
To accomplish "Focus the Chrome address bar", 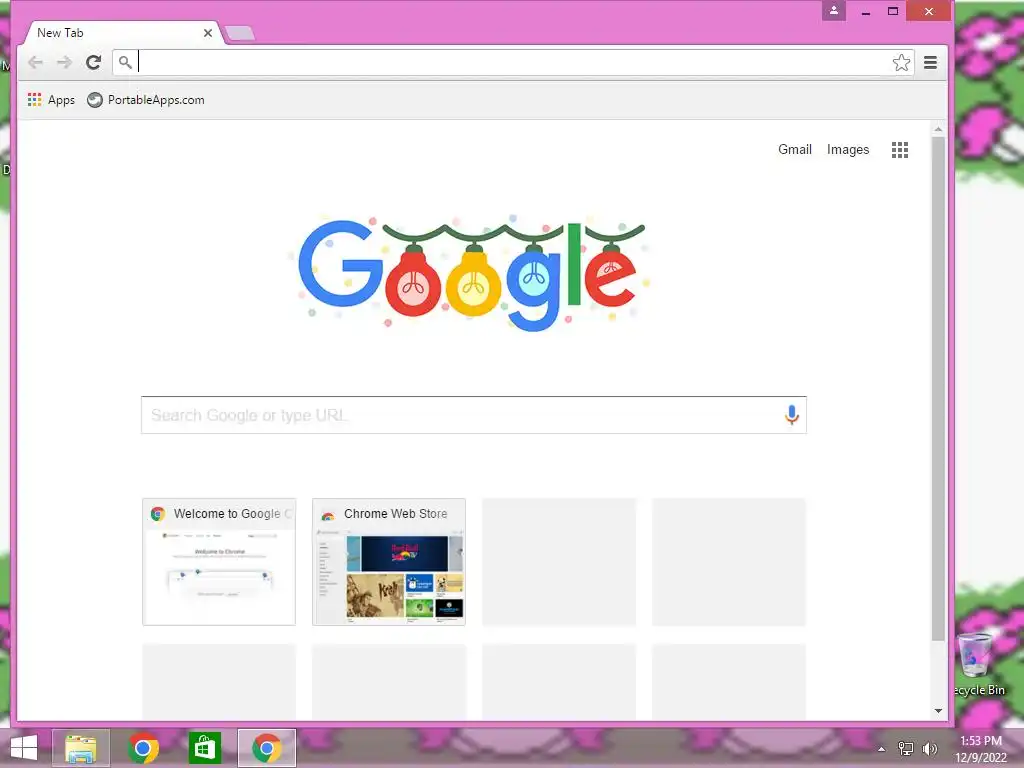I will click(x=513, y=63).
